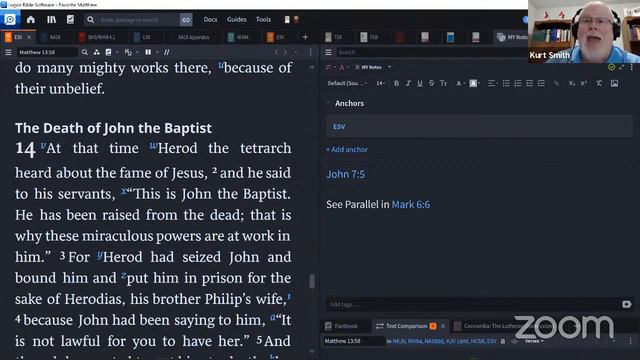Clear formatting in note editor
The height and width of the screenshot is (360, 640).
[x=599, y=83]
